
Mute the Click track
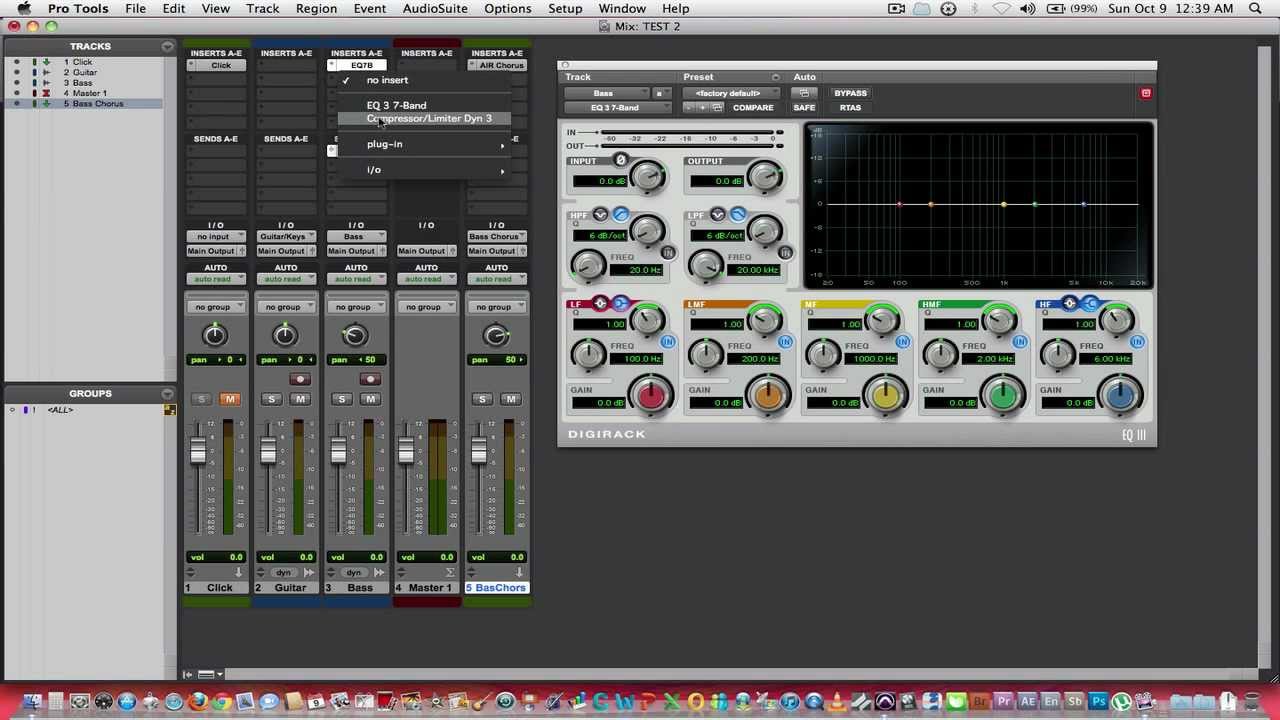pyautogui.click(x=230, y=399)
